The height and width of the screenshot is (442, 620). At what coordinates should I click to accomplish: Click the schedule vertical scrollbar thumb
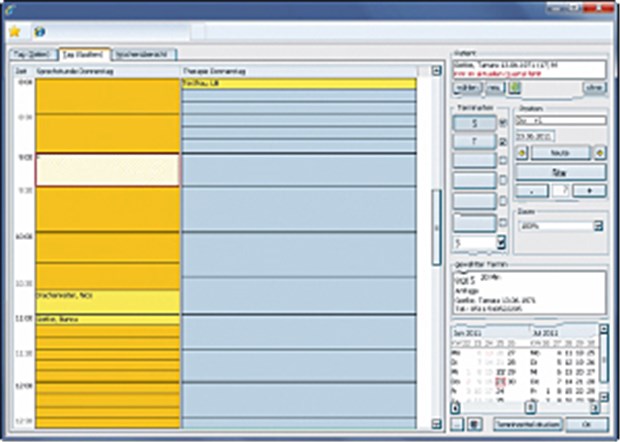pyautogui.click(x=437, y=227)
